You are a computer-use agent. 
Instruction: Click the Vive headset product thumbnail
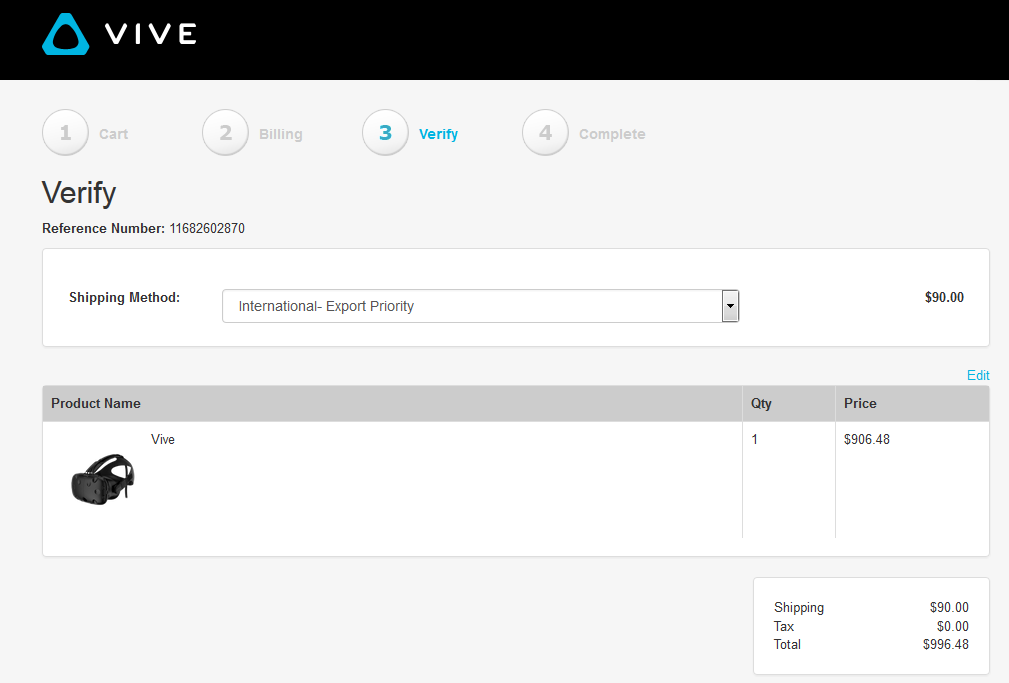pyautogui.click(x=102, y=480)
